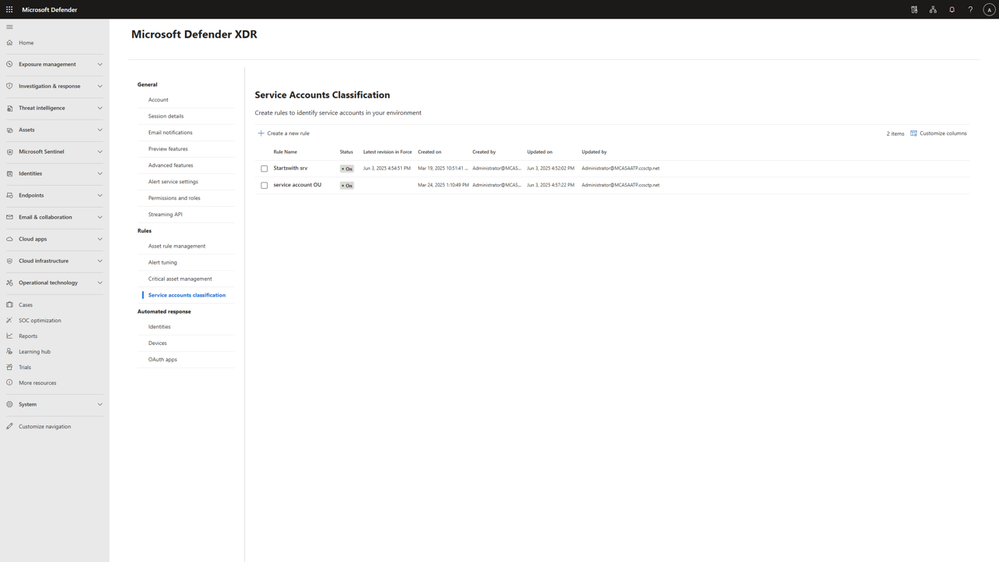Image resolution: width=999 pixels, height=562 pixels.
Task: Open Alert tuning rules
Action: point(162,263)
